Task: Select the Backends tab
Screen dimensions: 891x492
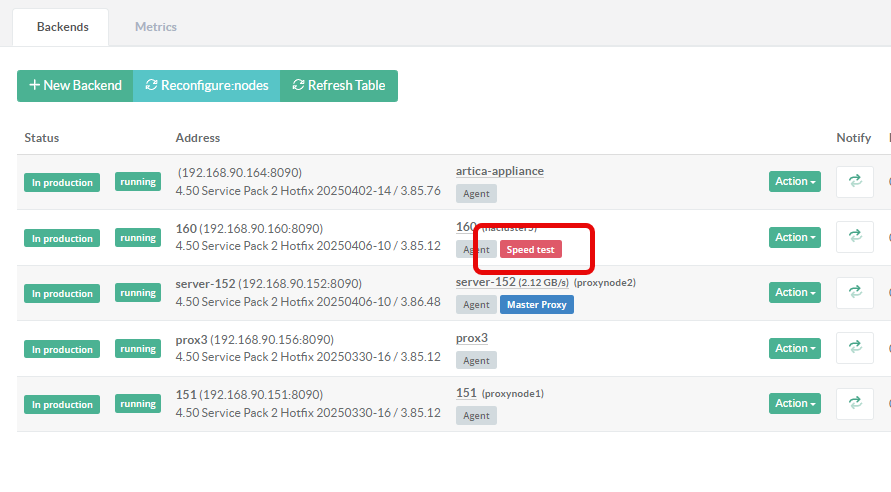Action: (62, 27)
